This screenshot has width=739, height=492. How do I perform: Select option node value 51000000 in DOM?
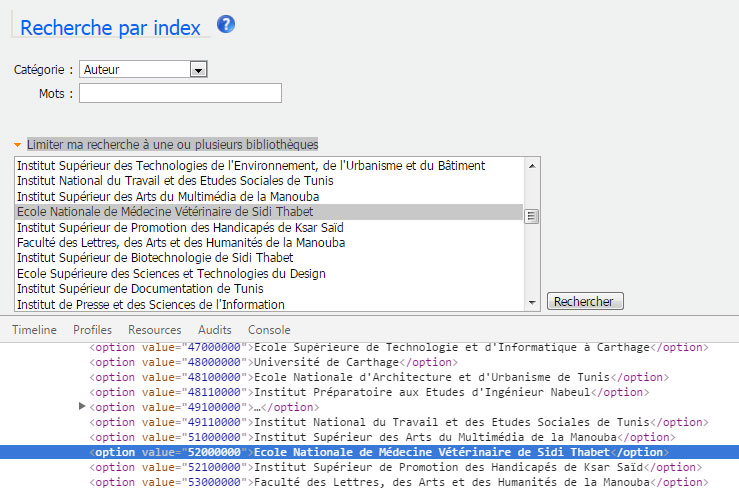[x=382, y=437]
